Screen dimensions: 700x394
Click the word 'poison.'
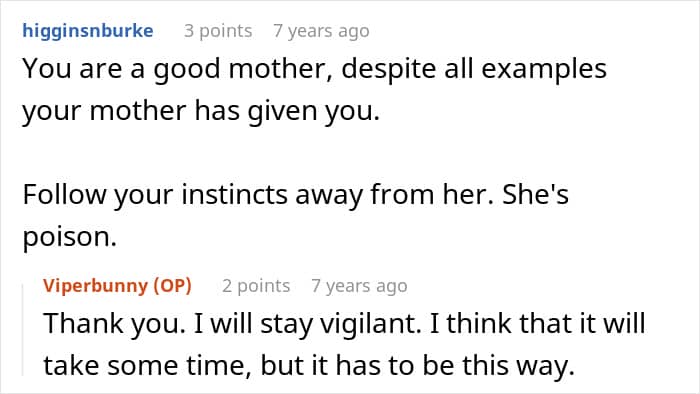[70, 237]
